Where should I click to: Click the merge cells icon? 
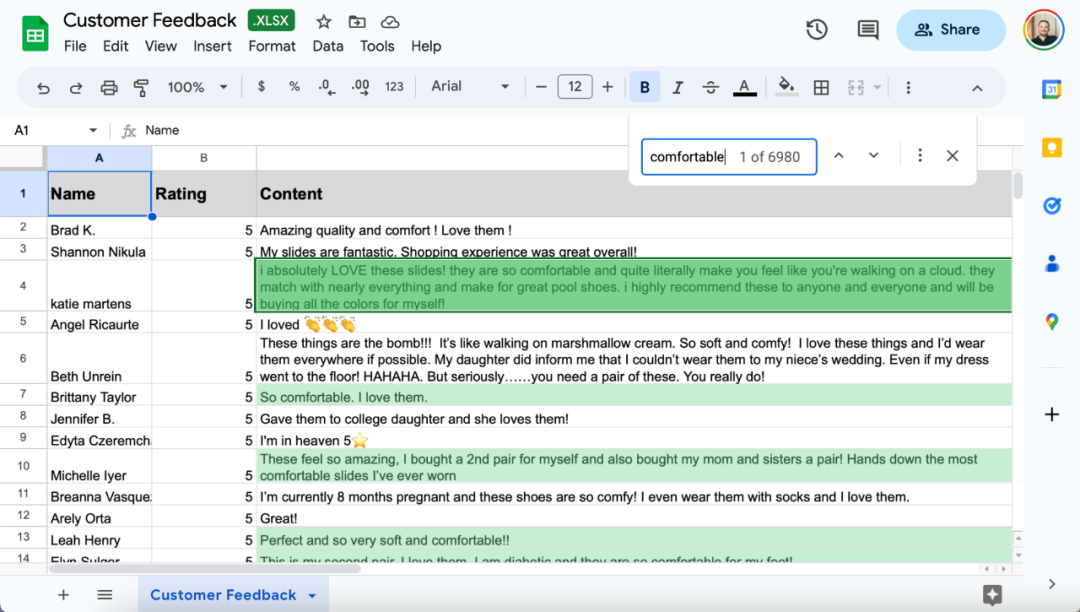(x=856, y=87)
